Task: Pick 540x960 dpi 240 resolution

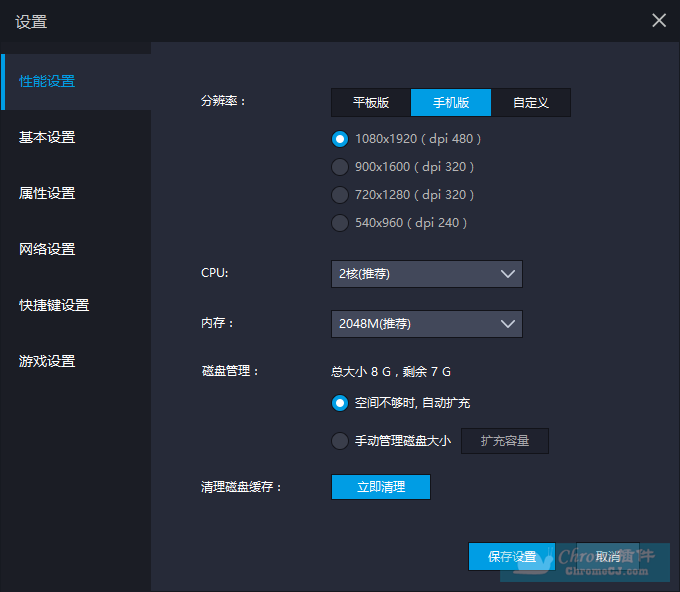Action: (x=340, y=223)
